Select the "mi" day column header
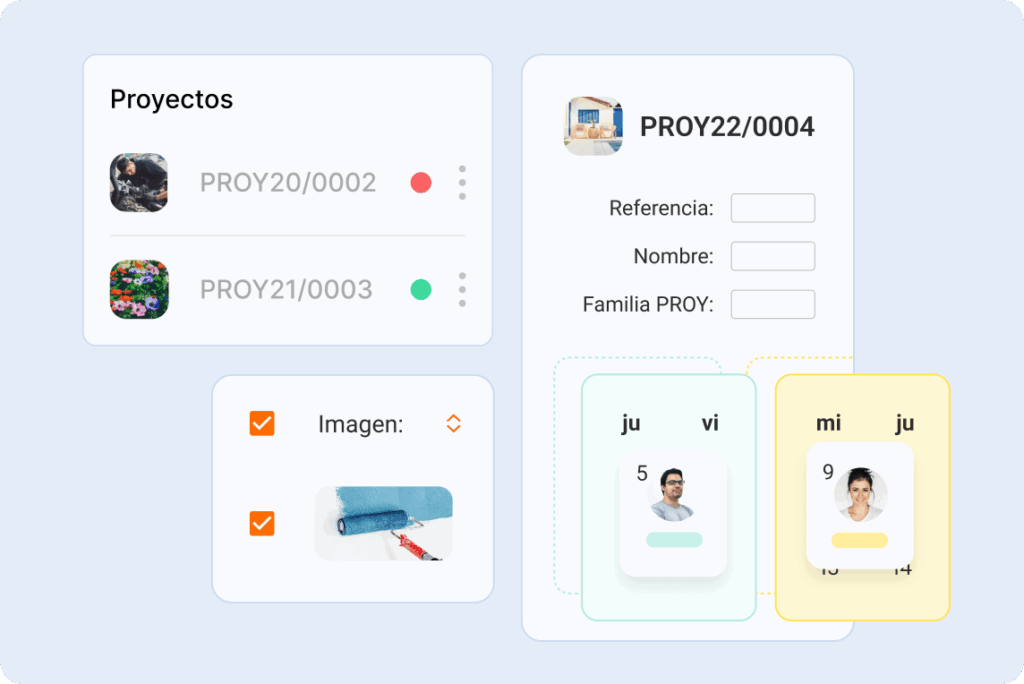This screenshot has height=684, width=1024. click(828, 423)
